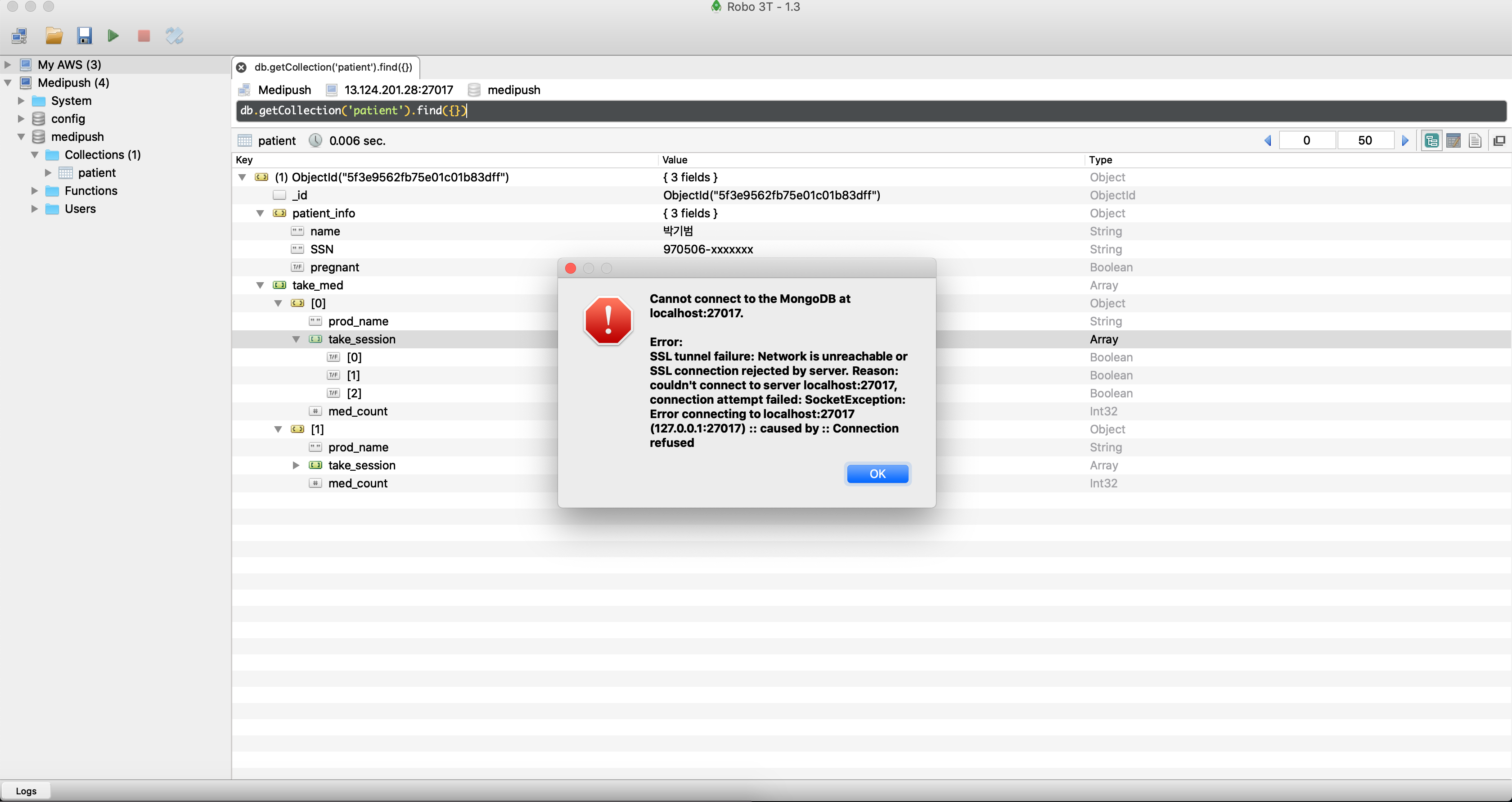Close the patient find query tab

point(241,68)
